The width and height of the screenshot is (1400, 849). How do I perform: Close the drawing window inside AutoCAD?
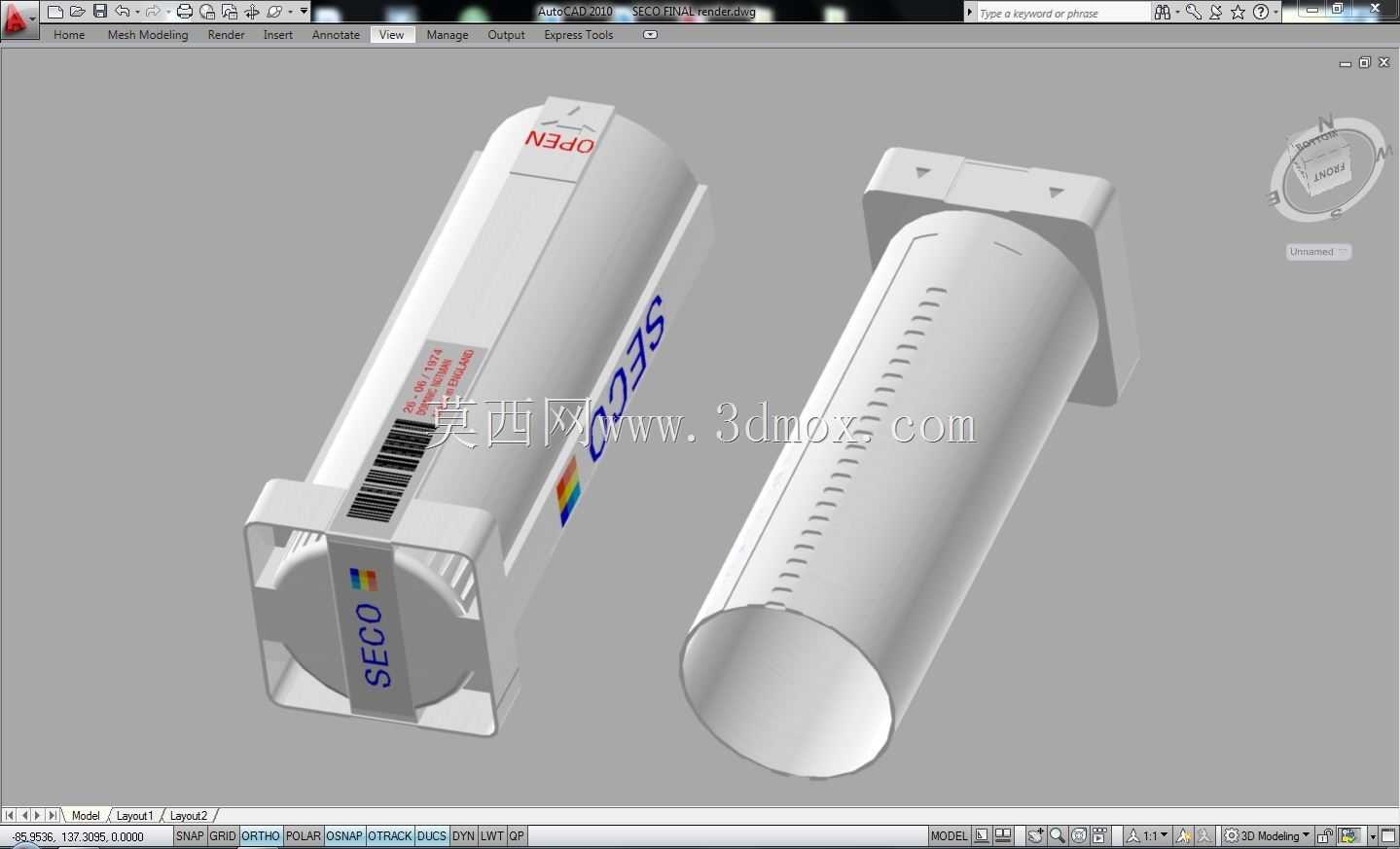coord(1384,63)
